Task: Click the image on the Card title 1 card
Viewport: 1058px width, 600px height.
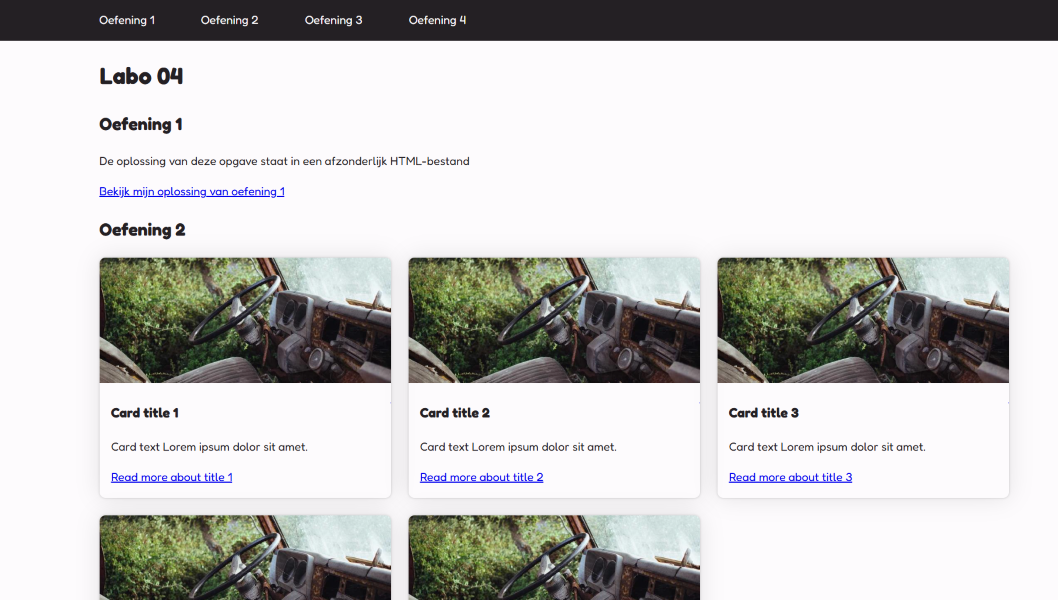Action: pos(245,320)
